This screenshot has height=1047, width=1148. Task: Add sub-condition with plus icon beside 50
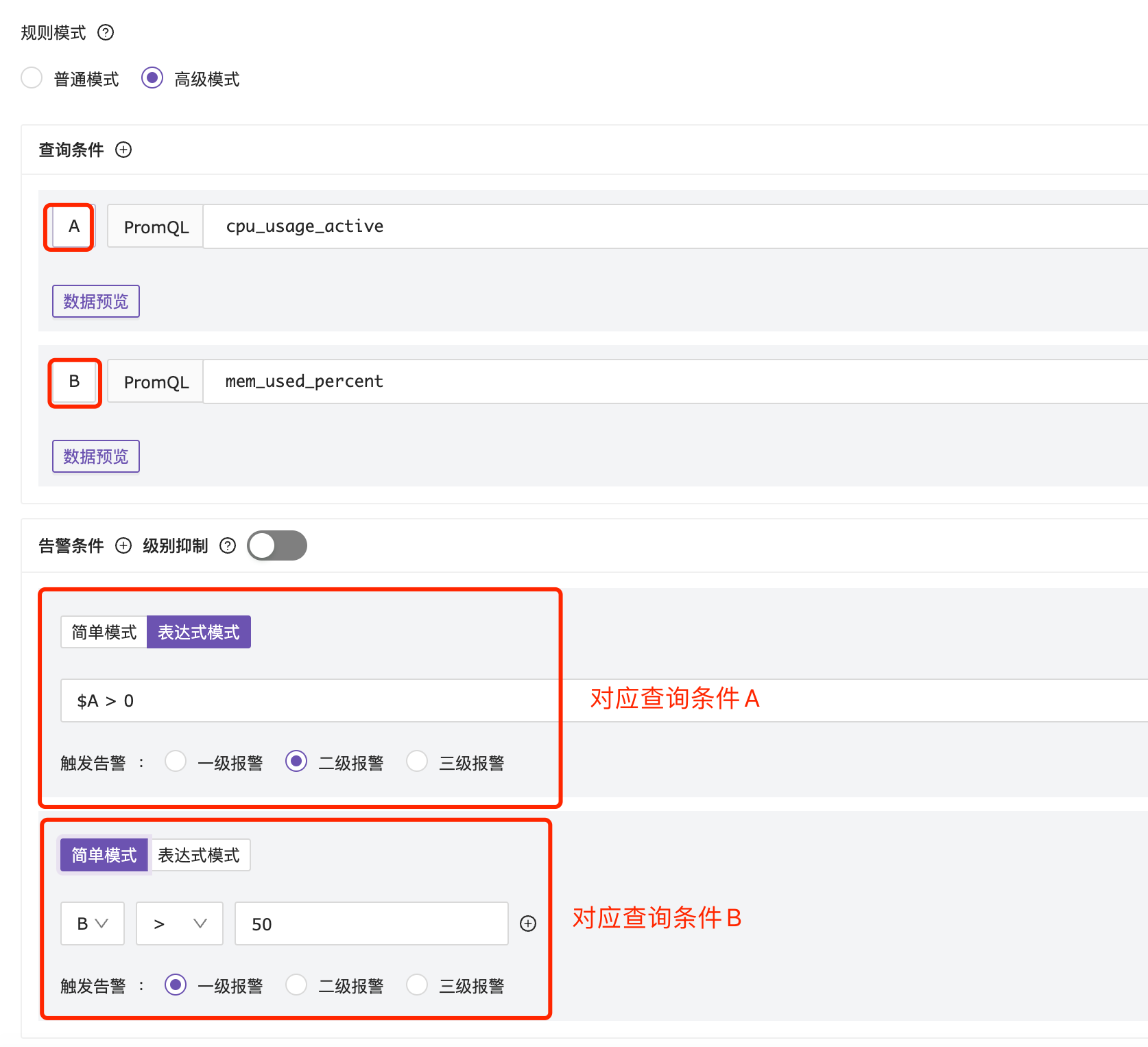click(528, 924)
